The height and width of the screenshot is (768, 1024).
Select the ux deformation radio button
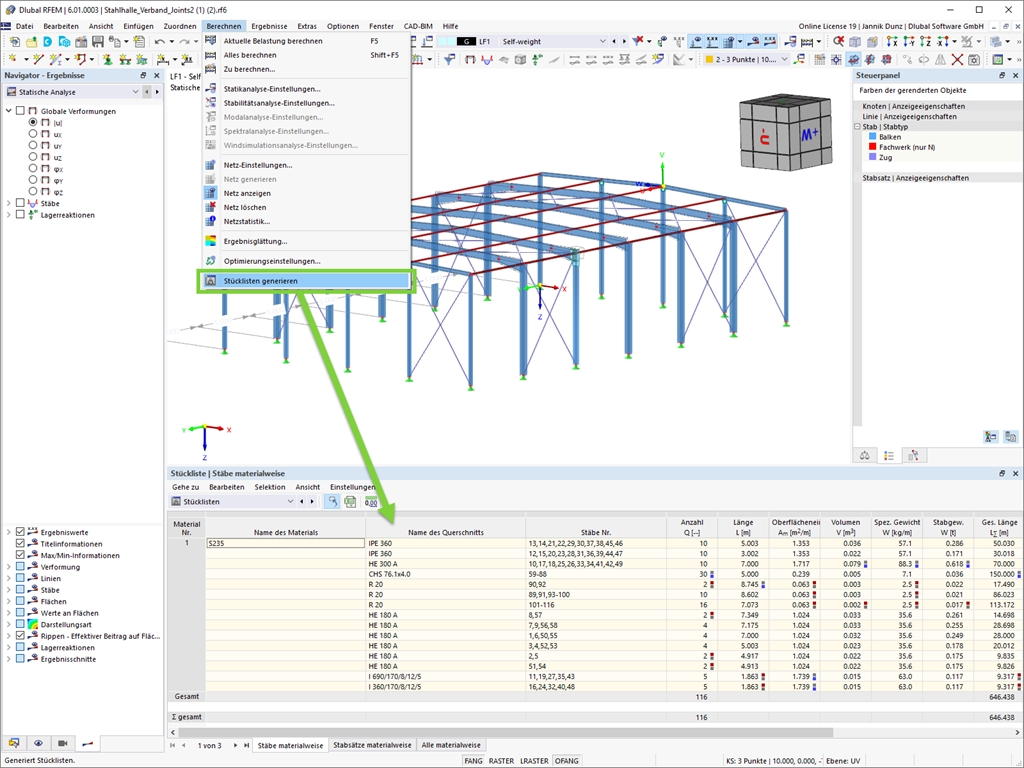[33, 133]
